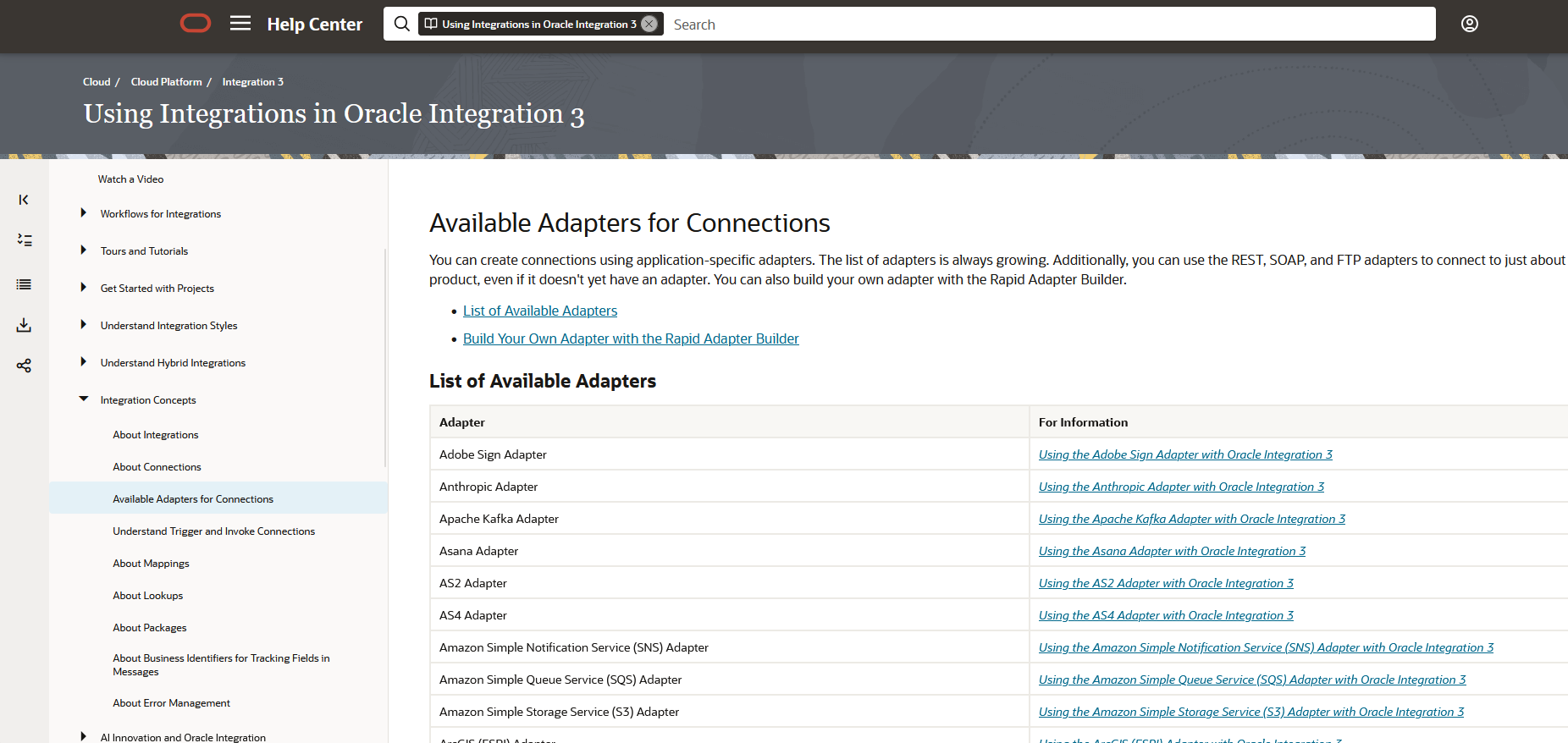Open the user profile icon
This screenshot has height=743, width=1568.
click(1470, 24)
